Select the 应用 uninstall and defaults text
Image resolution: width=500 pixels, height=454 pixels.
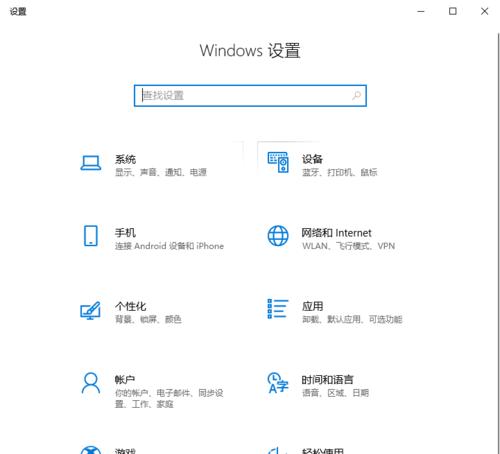352,319
